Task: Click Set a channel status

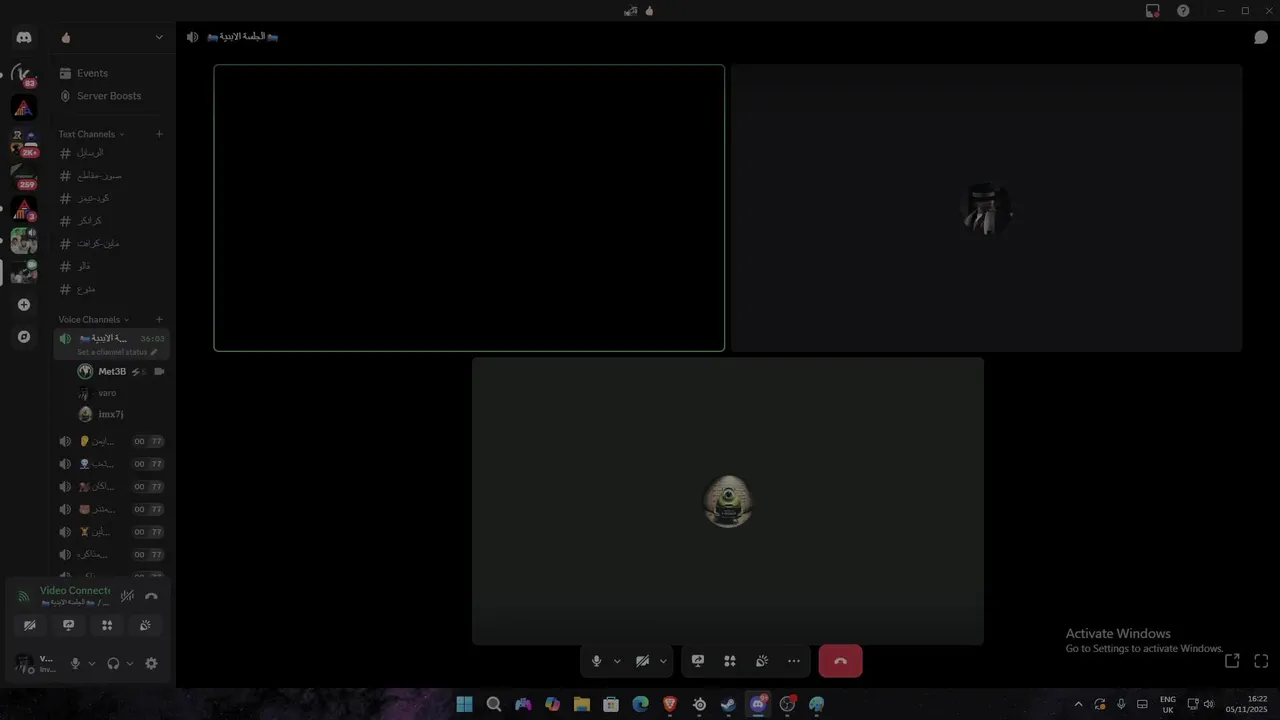Action: (117, 352)
